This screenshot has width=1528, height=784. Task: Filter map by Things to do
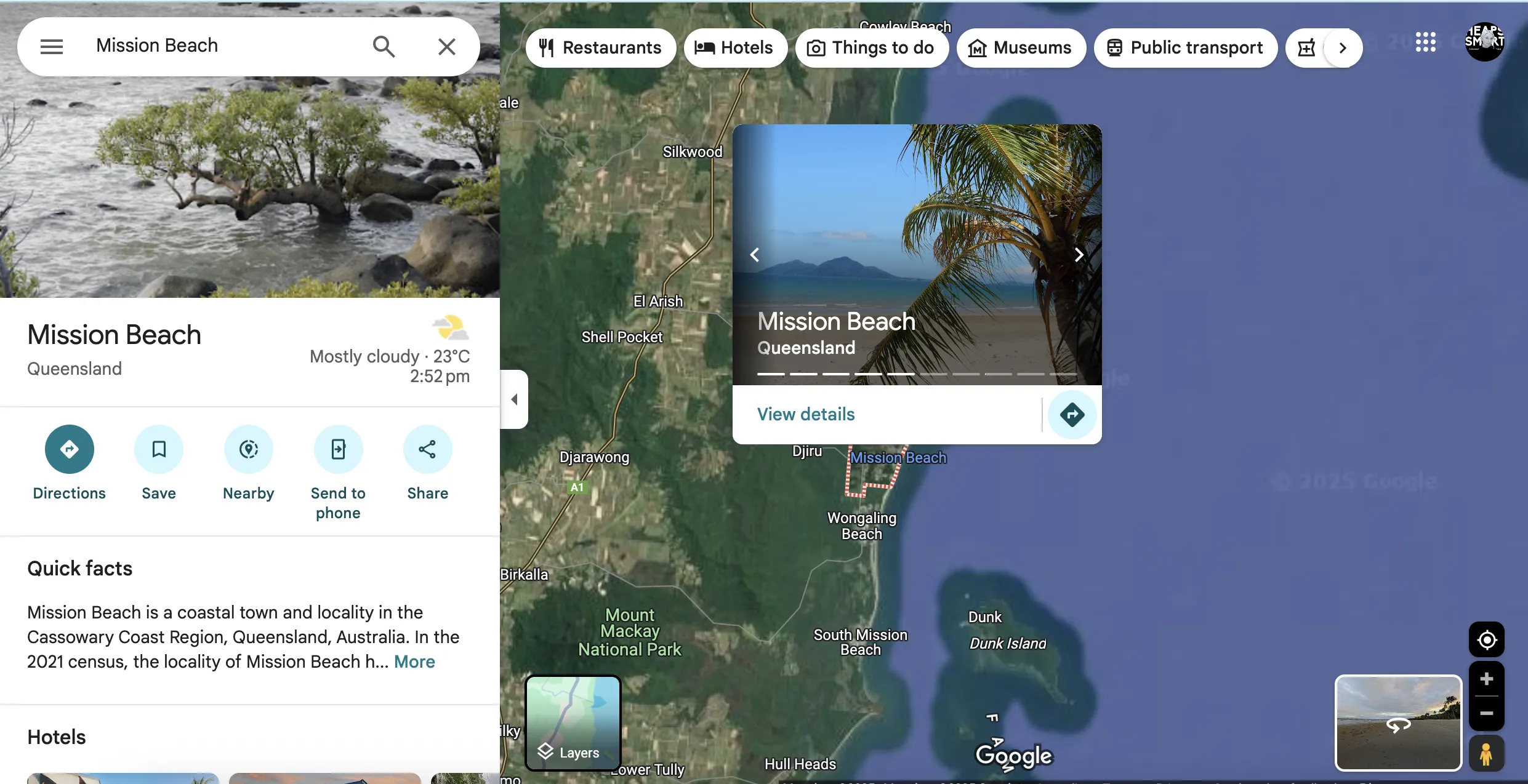coord(871,47)
